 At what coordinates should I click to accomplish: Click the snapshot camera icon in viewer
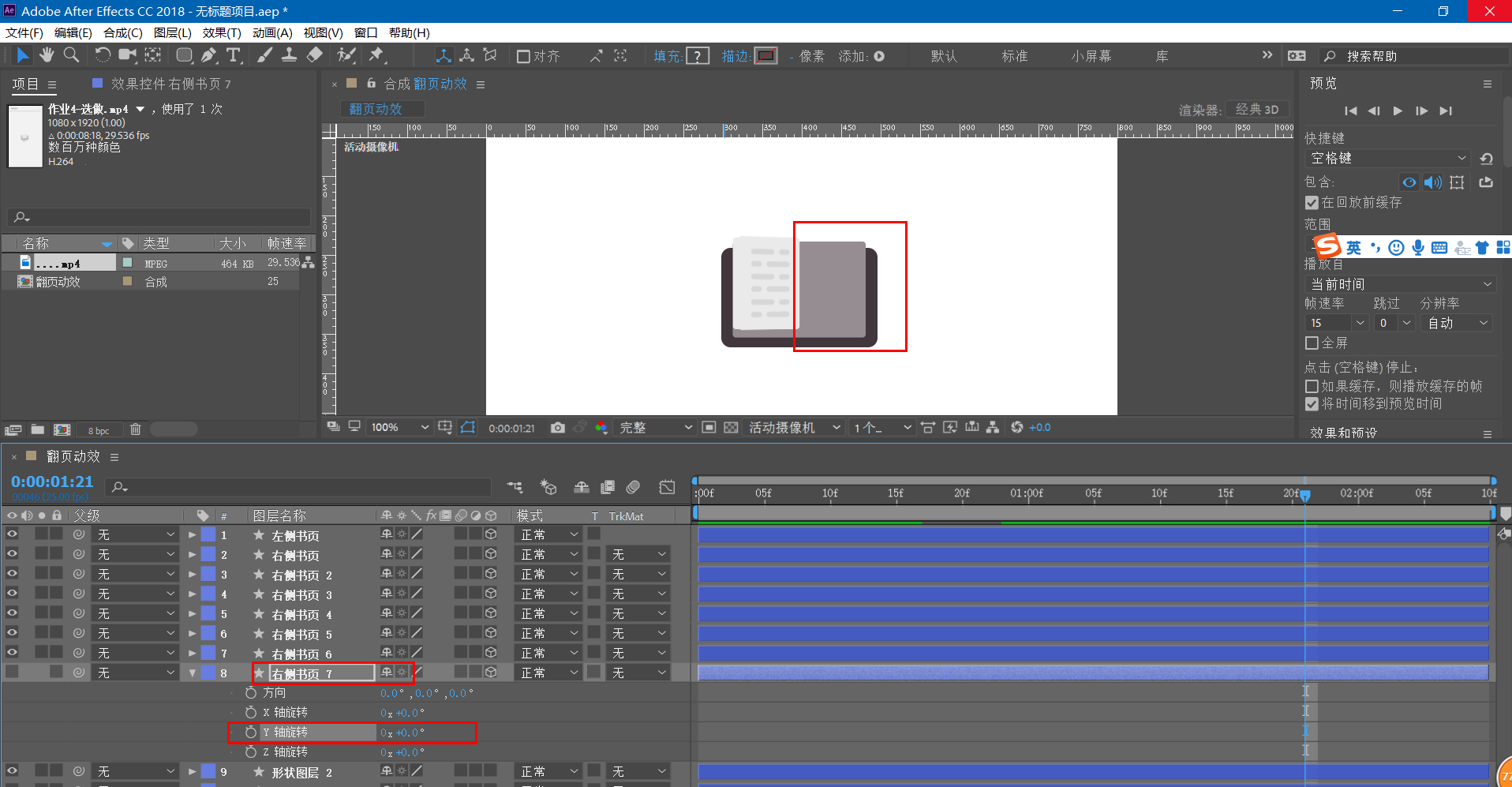point(558,427)
